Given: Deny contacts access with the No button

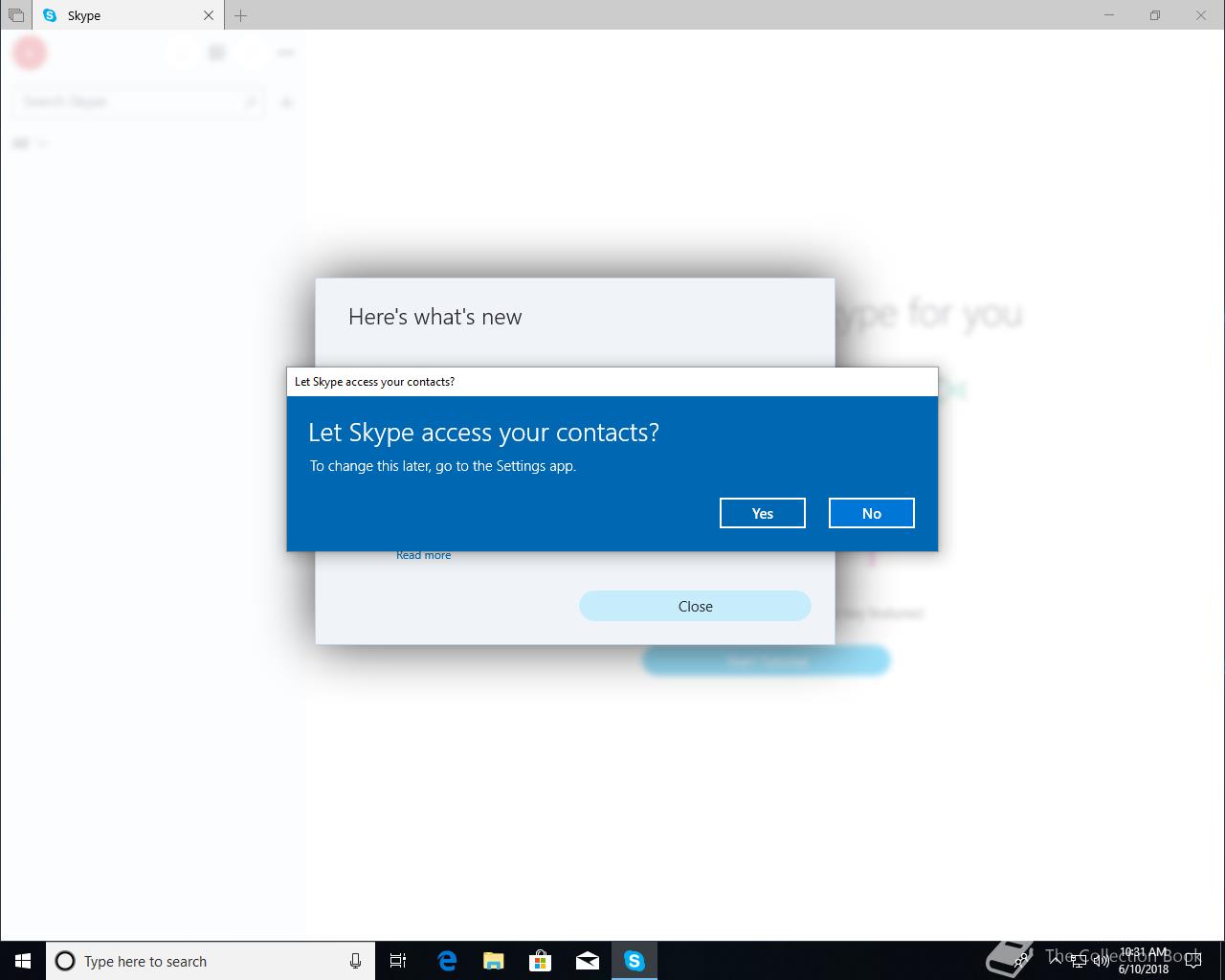Looking at the screenshot, I should coord(871,513).
